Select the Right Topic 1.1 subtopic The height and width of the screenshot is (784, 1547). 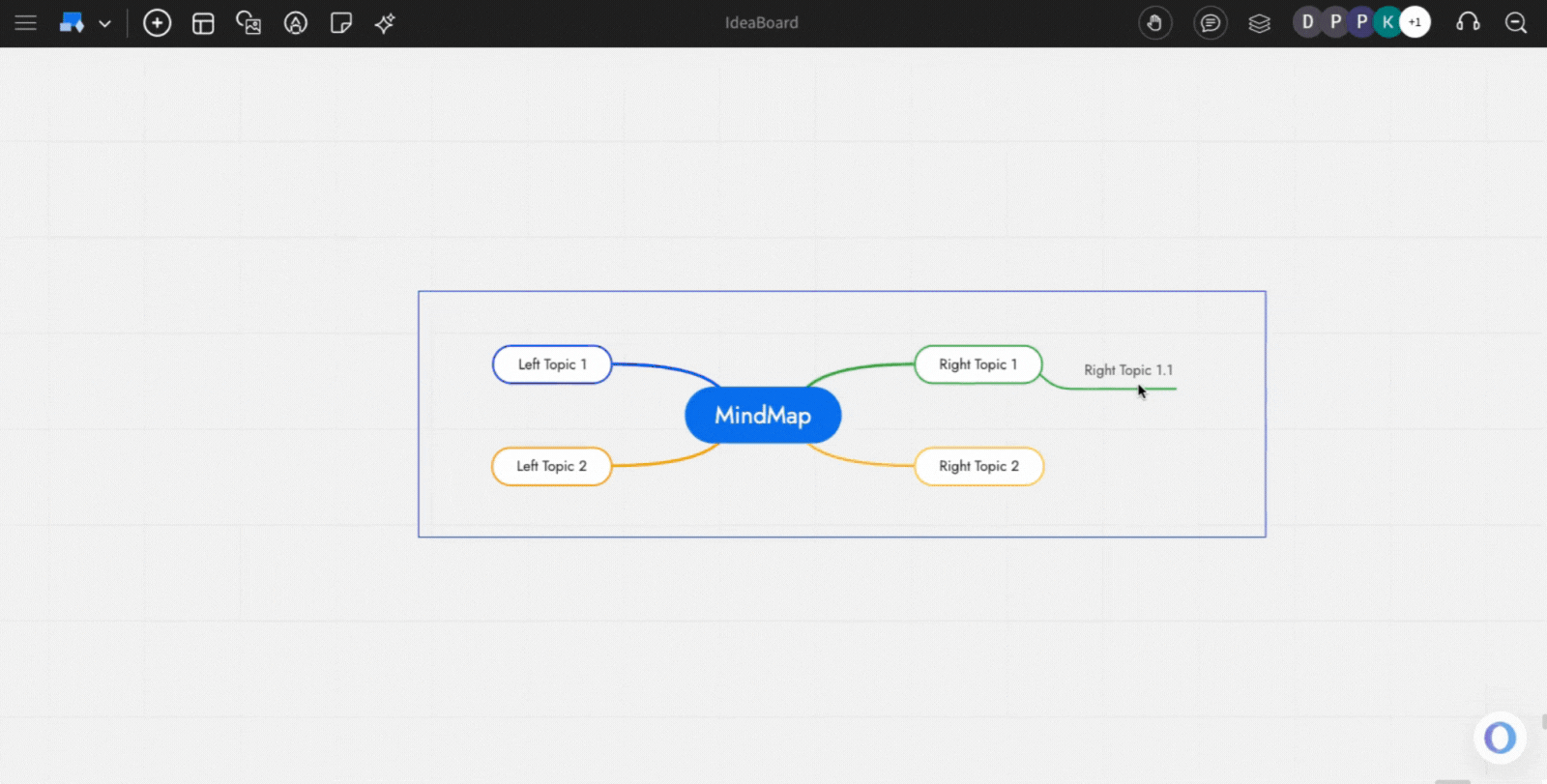point(1128,370)
